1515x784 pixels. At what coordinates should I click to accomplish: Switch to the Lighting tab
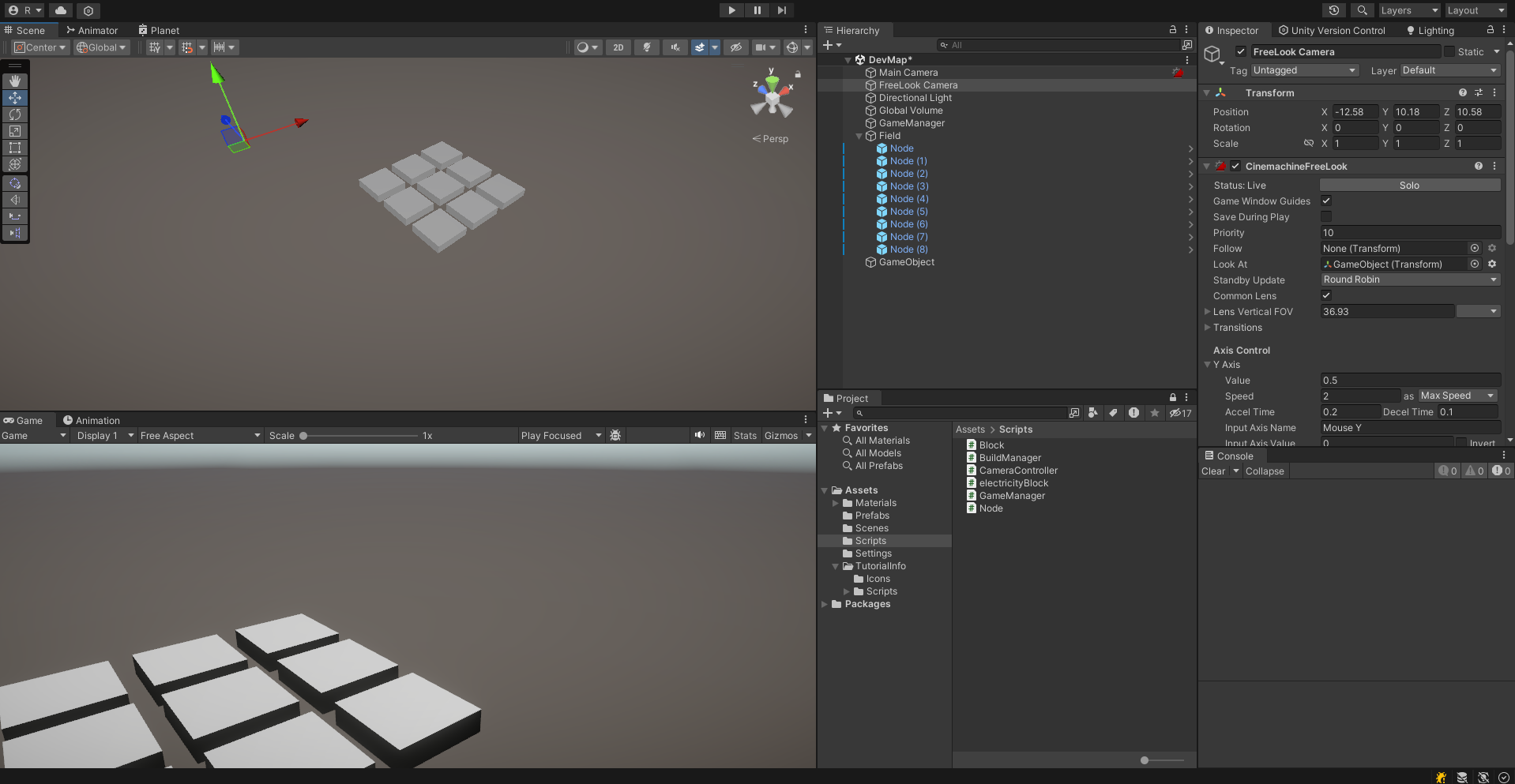(1430, 30)
